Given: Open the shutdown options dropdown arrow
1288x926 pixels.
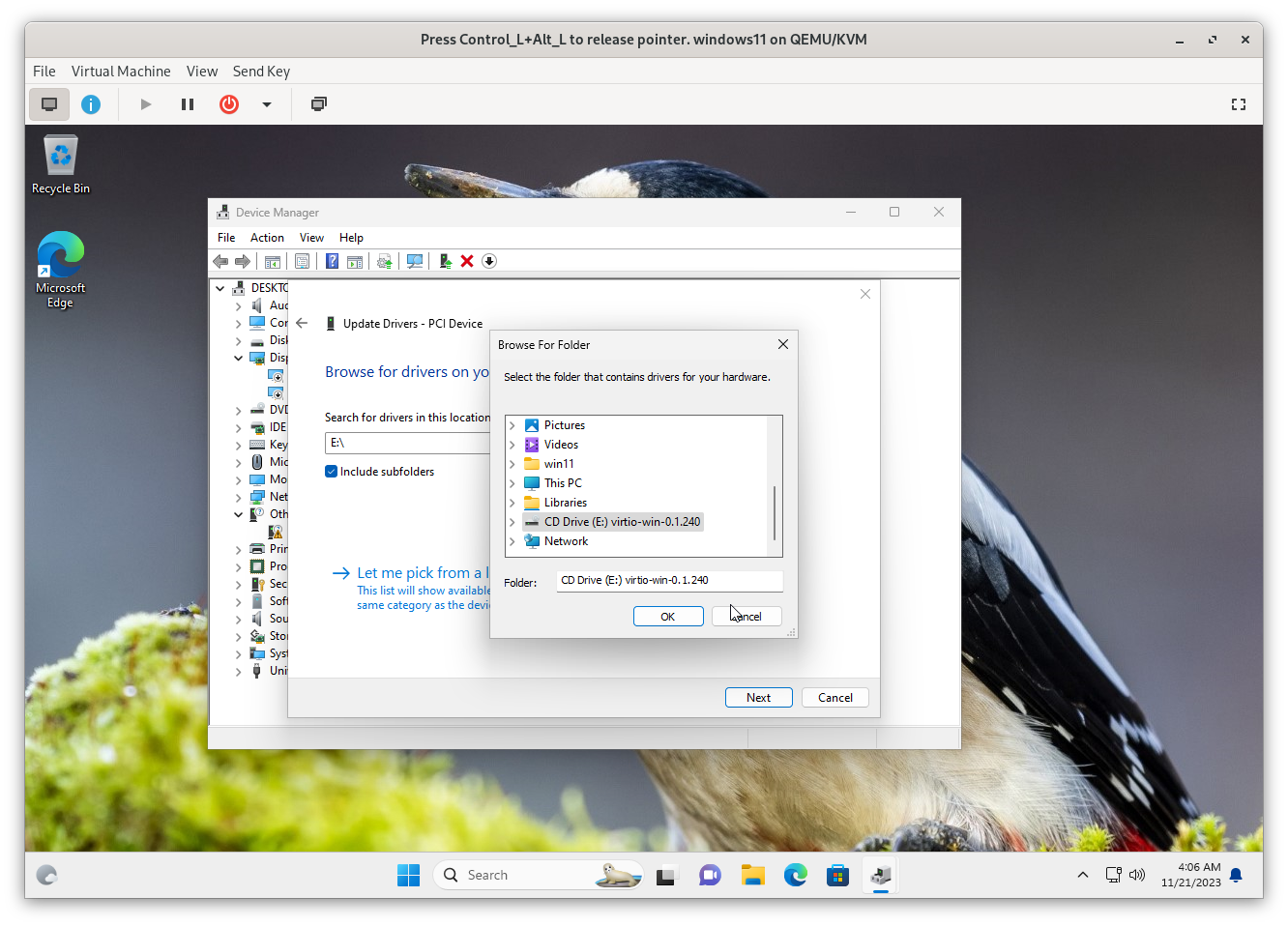Looking at the screenshot, I should (267, 104).
